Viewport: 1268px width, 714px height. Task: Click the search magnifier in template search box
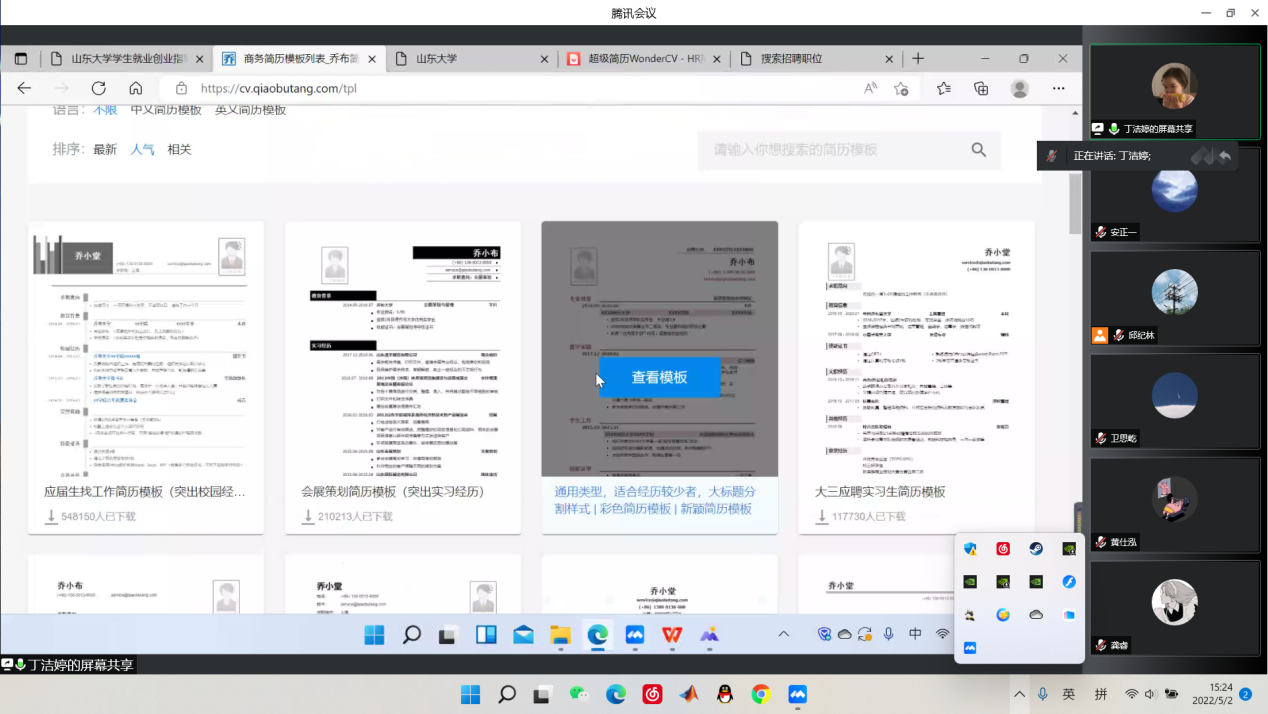[978, 150]
